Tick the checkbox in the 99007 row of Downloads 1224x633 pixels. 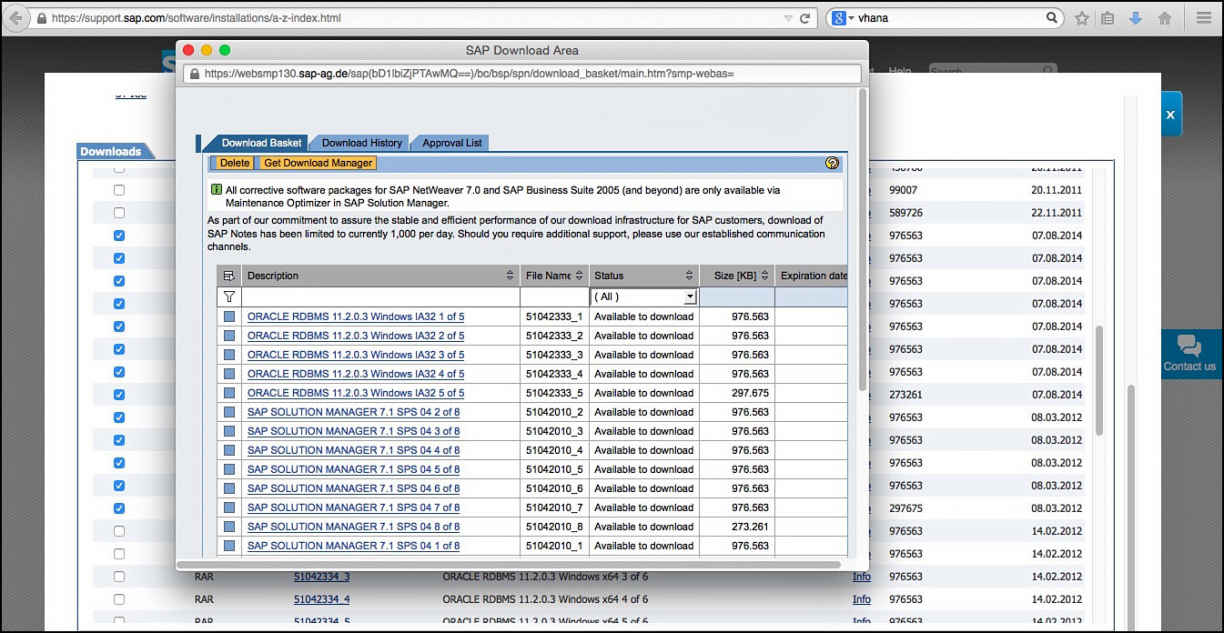click(119, 190)
